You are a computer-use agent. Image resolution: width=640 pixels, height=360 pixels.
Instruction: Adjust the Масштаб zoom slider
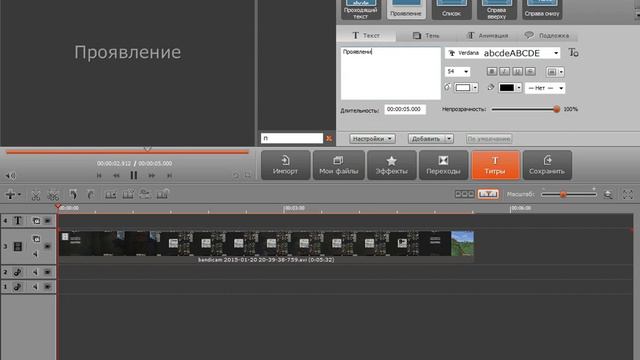click(x=563, y=195)
